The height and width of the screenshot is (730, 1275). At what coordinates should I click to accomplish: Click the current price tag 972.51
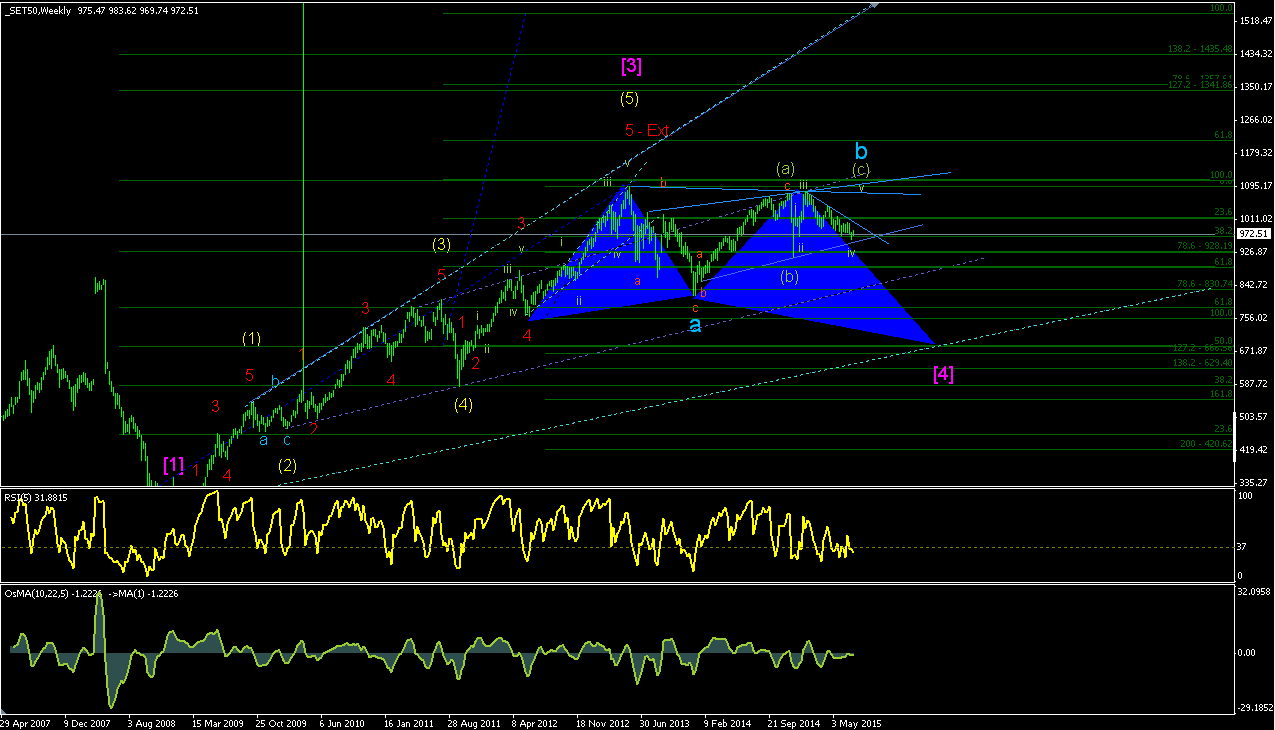click(x=1254, y=234)
